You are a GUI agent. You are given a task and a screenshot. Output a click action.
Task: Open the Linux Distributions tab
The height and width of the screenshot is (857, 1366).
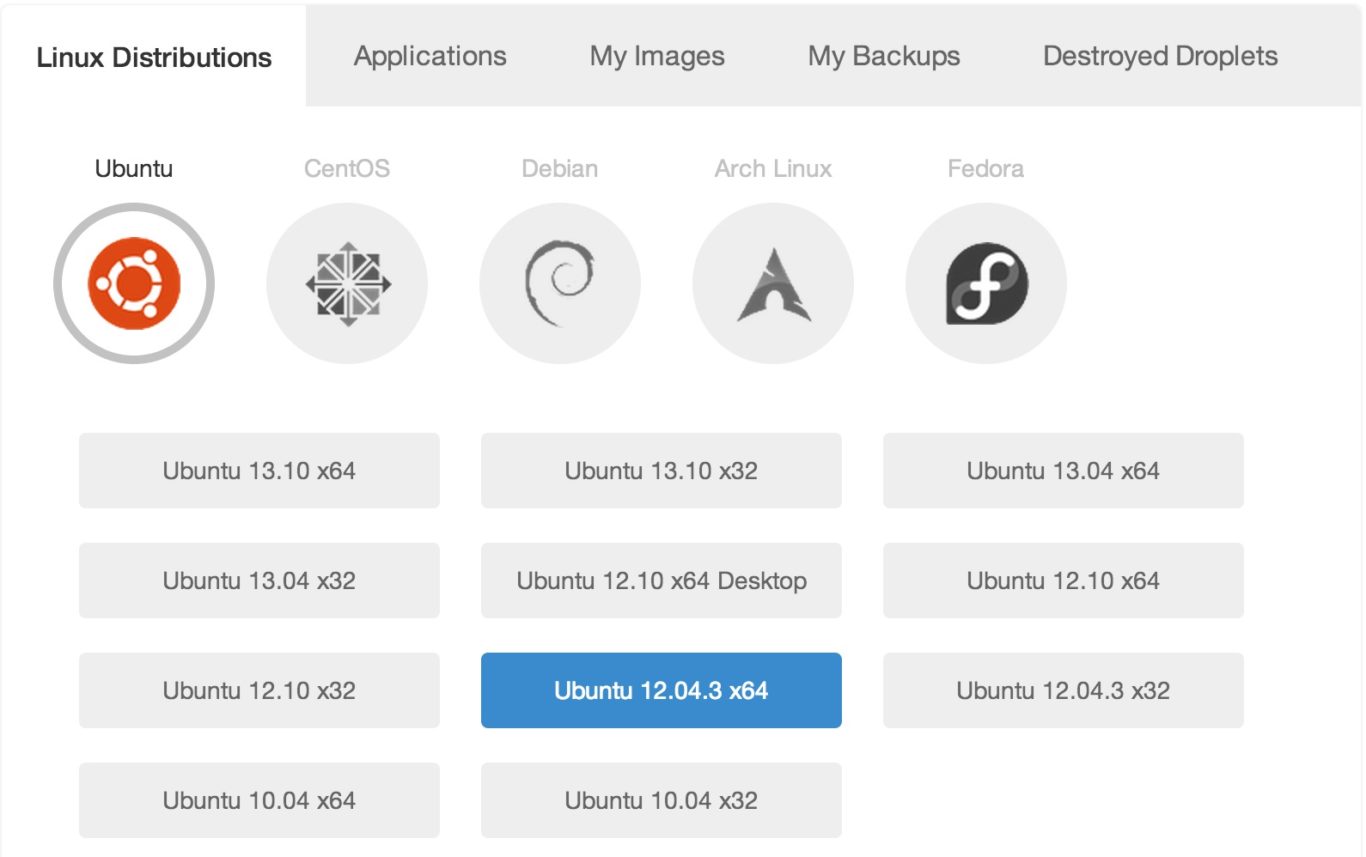coord(154,57)
